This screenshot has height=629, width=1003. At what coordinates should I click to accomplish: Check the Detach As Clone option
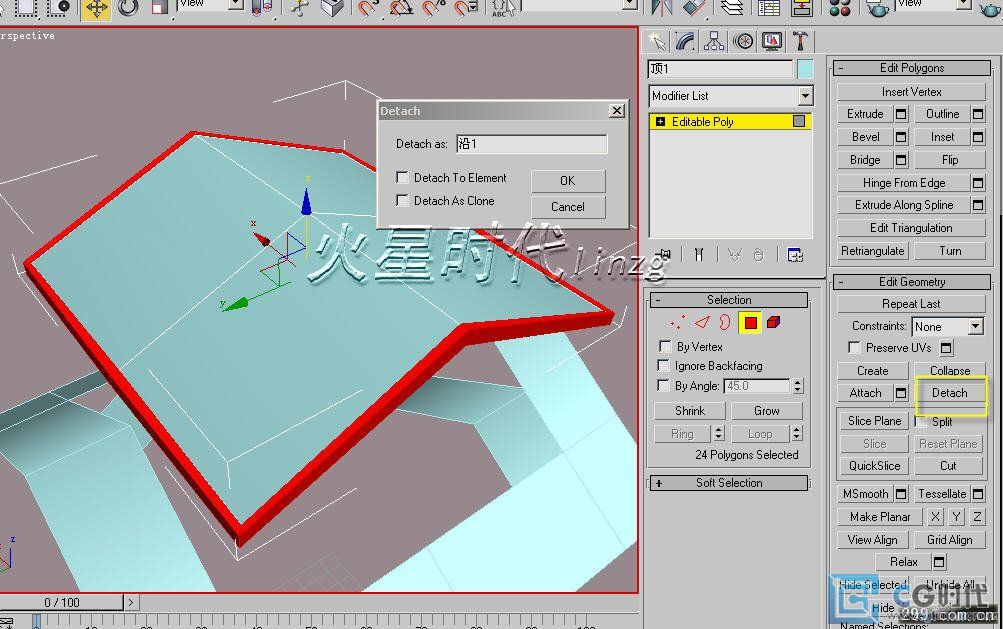(402, 201)
